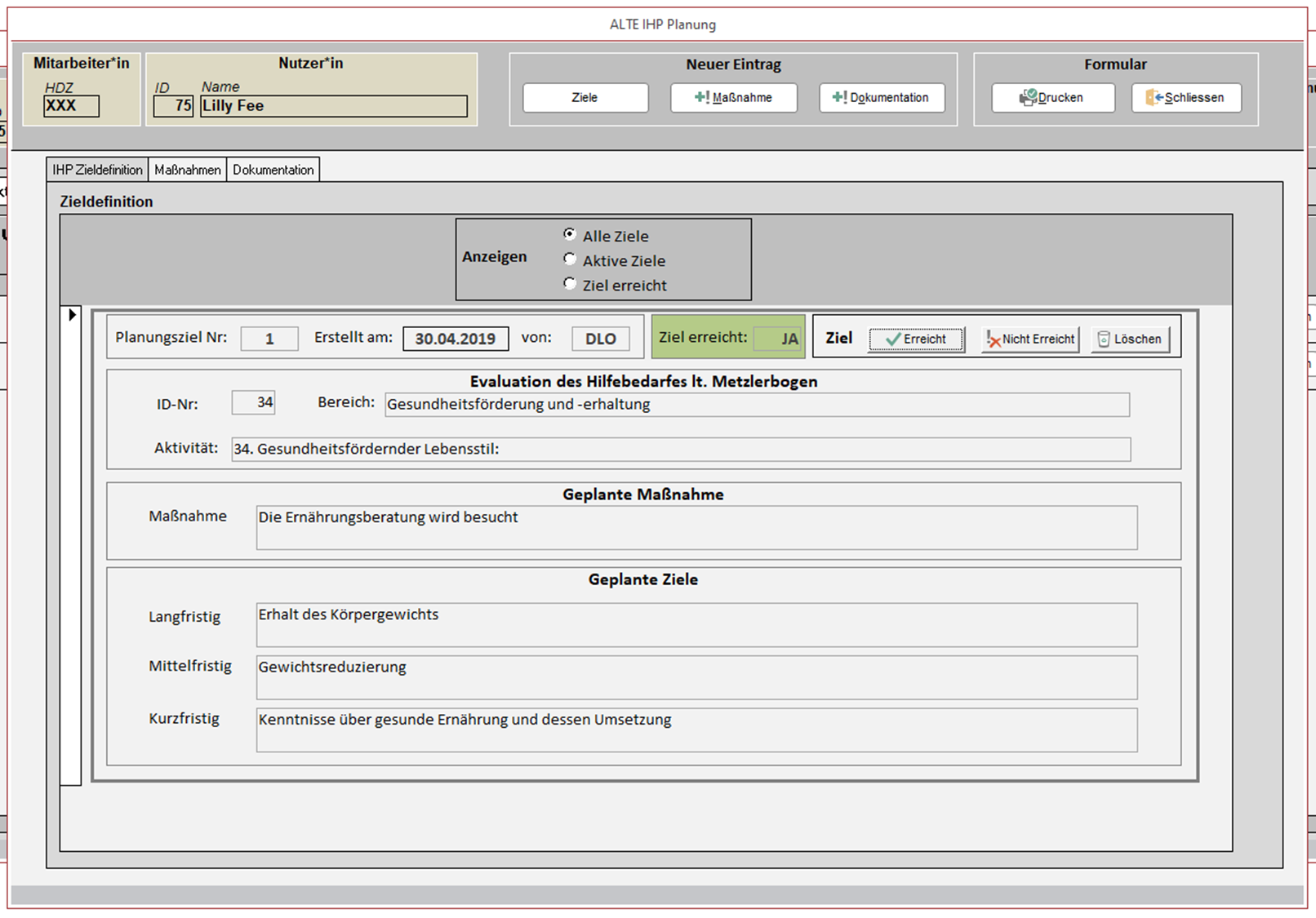Open the Maßnahmen tab

point(188,170)
